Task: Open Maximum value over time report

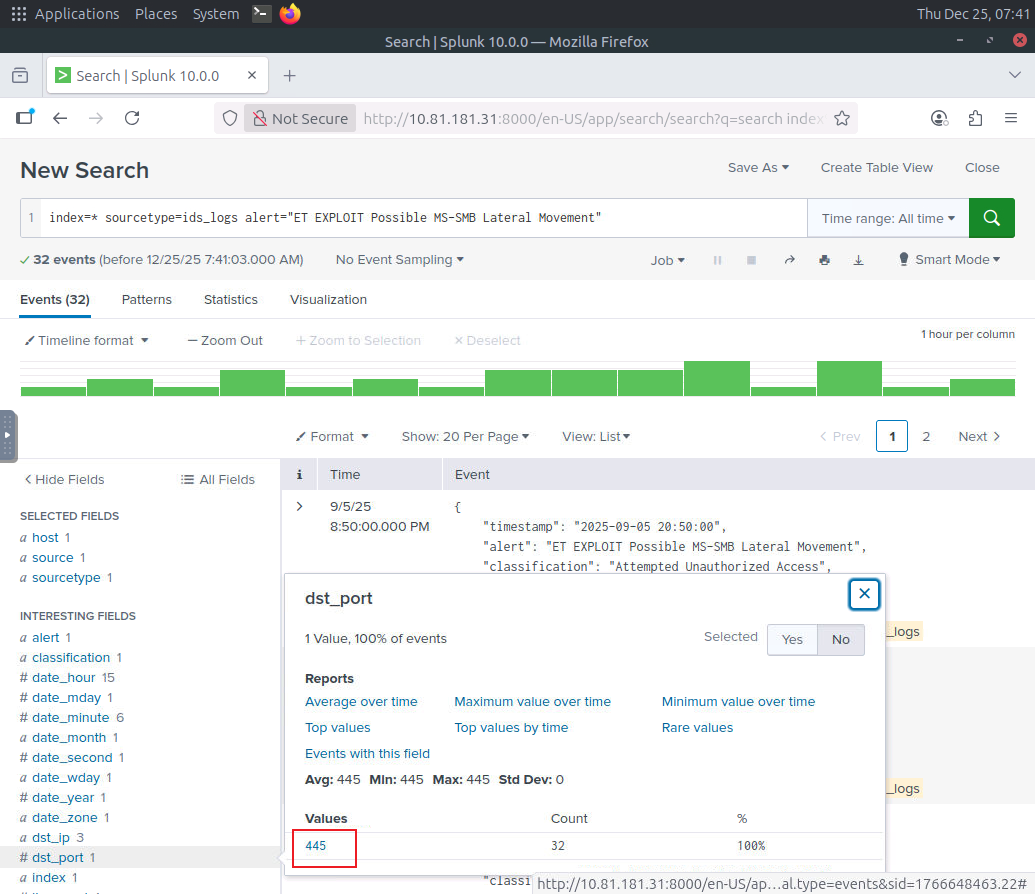Action: (532, 701)
